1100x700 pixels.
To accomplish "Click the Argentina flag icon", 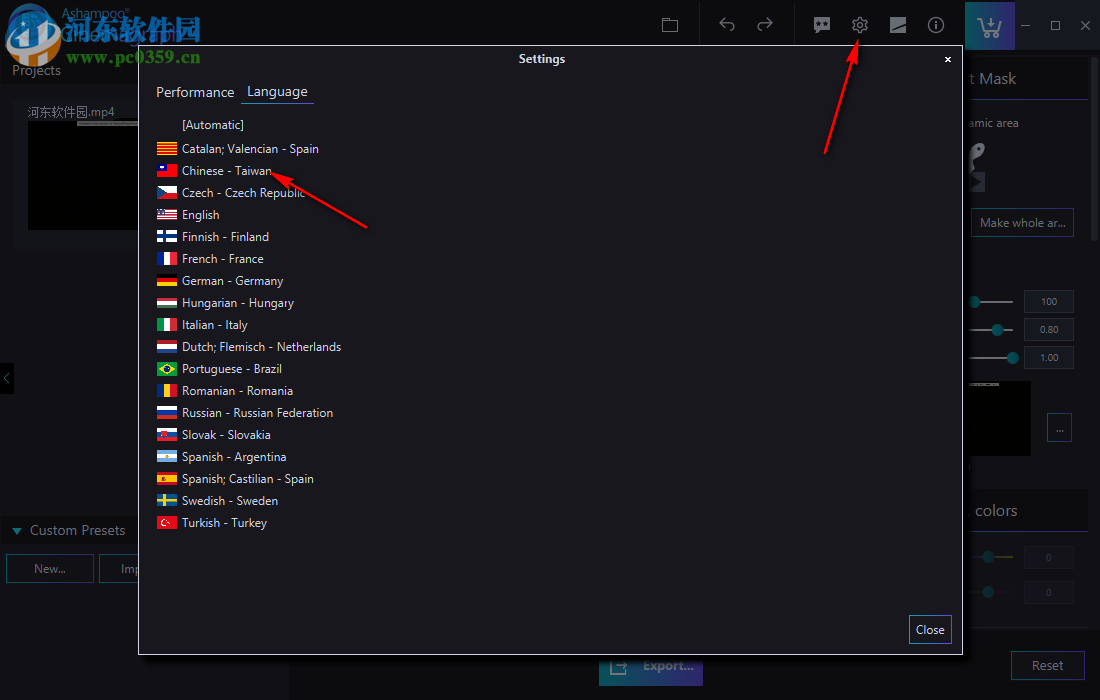I will point(166,457).
